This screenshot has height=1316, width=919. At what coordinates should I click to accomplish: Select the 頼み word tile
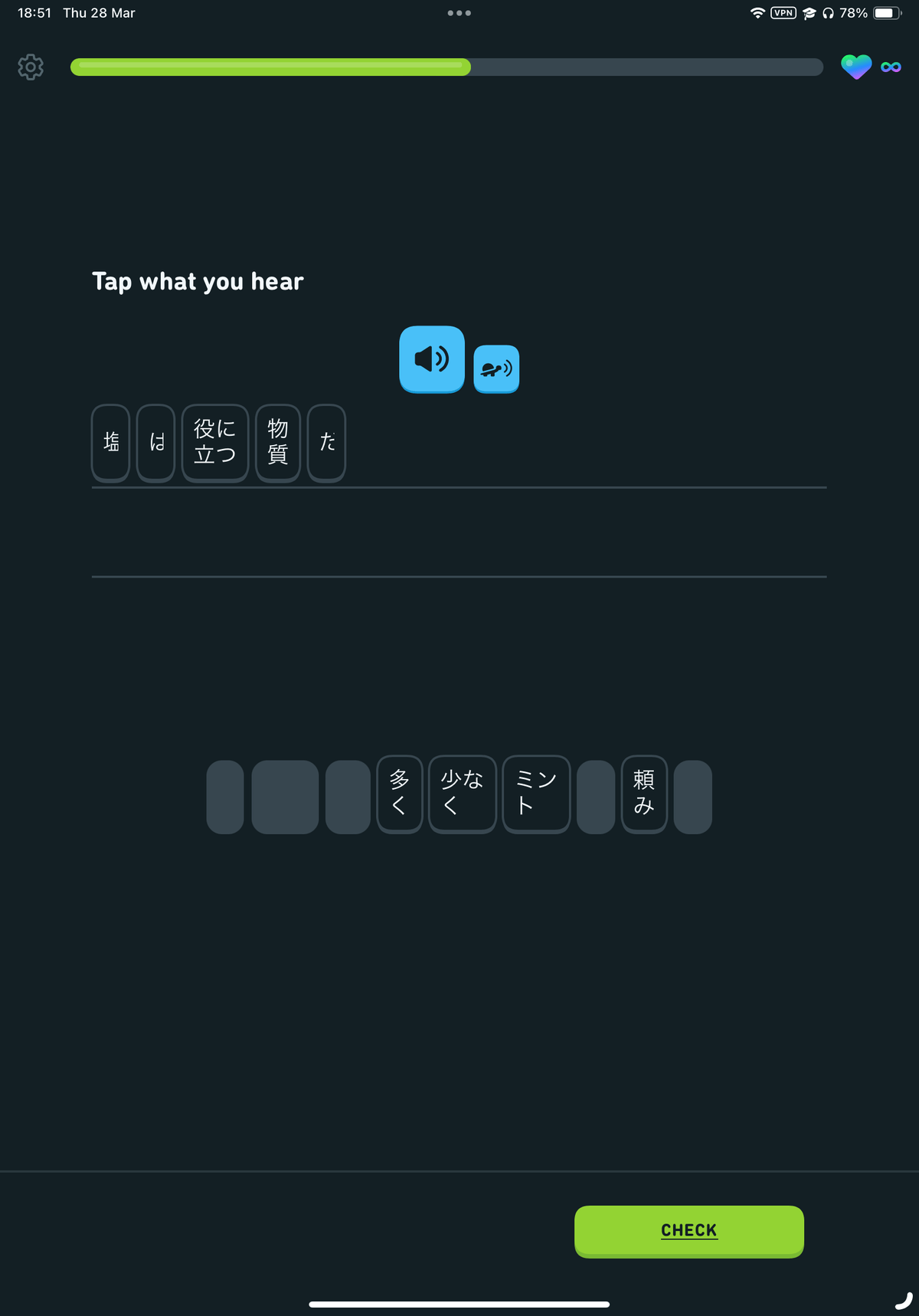(x=644, y=794)
